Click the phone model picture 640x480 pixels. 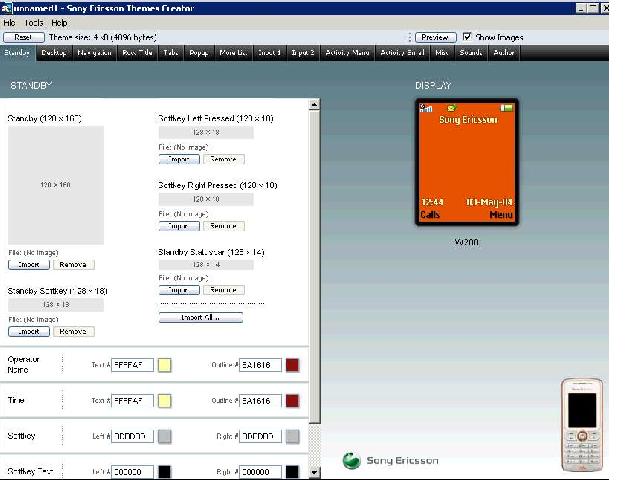582,425
